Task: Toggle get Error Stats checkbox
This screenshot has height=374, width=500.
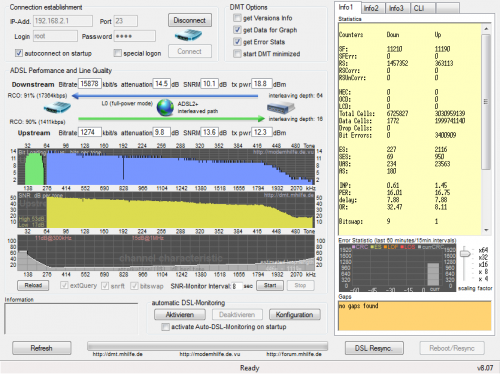Action: pyautogui.click(x=237, y=42)
